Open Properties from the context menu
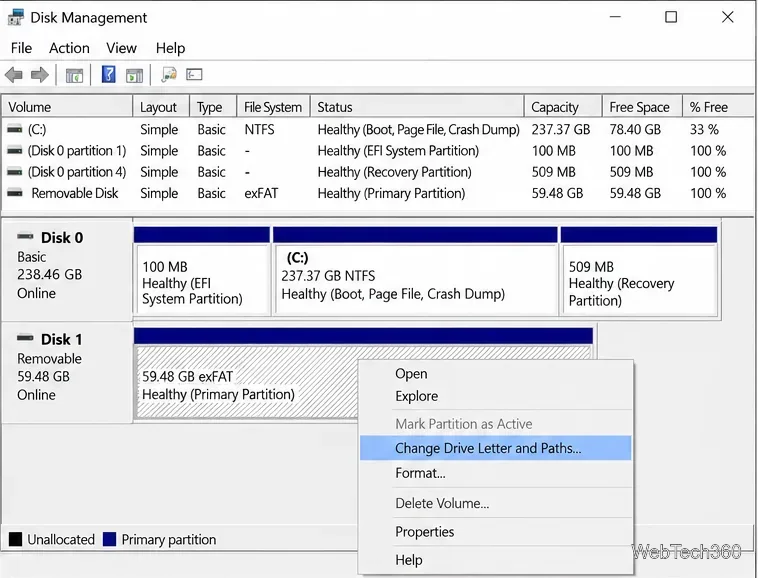Screen dimensions: 758x578 pyautogui.click(x=496, y=532)
